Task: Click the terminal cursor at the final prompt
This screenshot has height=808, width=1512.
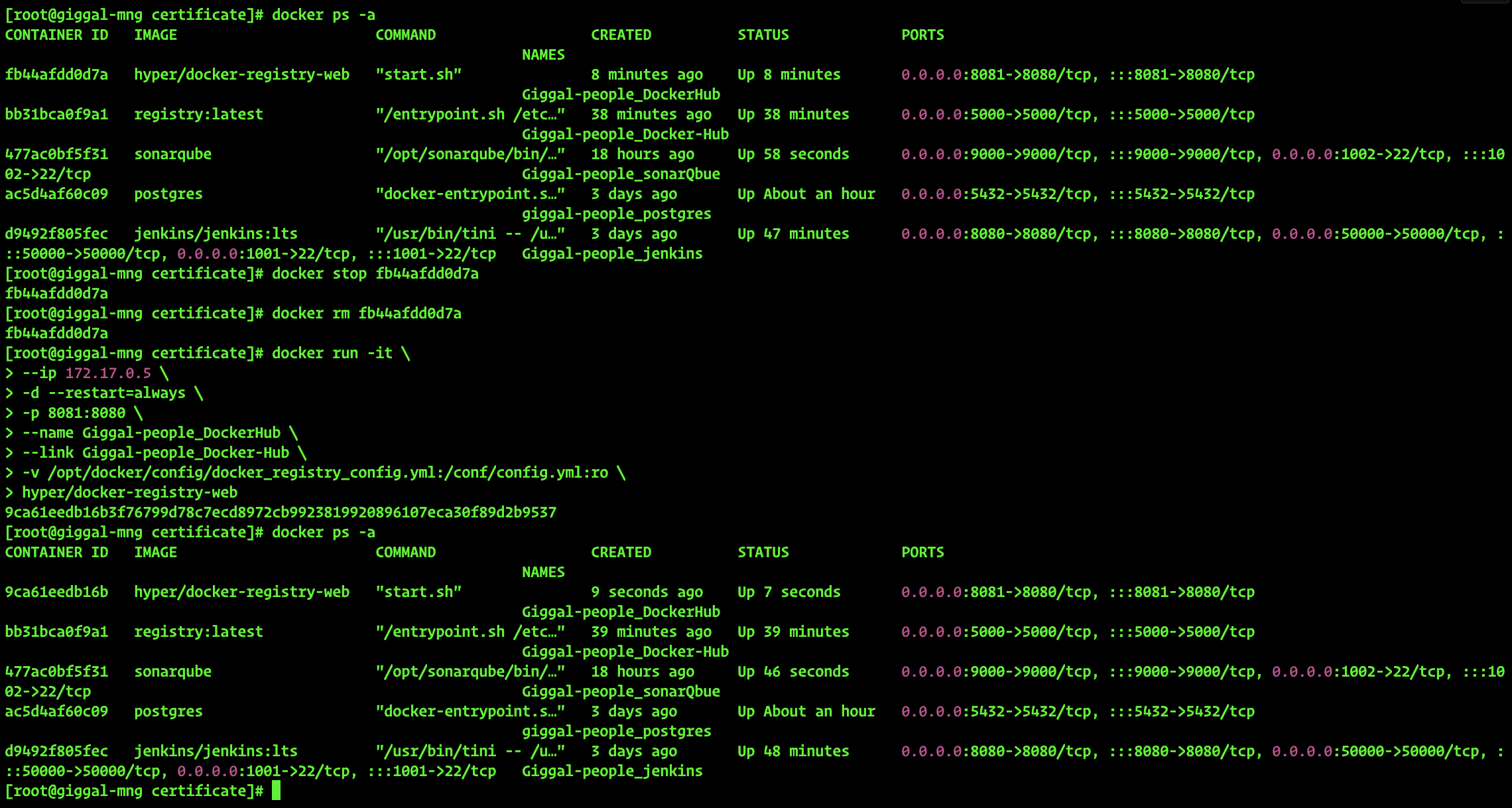Action: point(276,791)
